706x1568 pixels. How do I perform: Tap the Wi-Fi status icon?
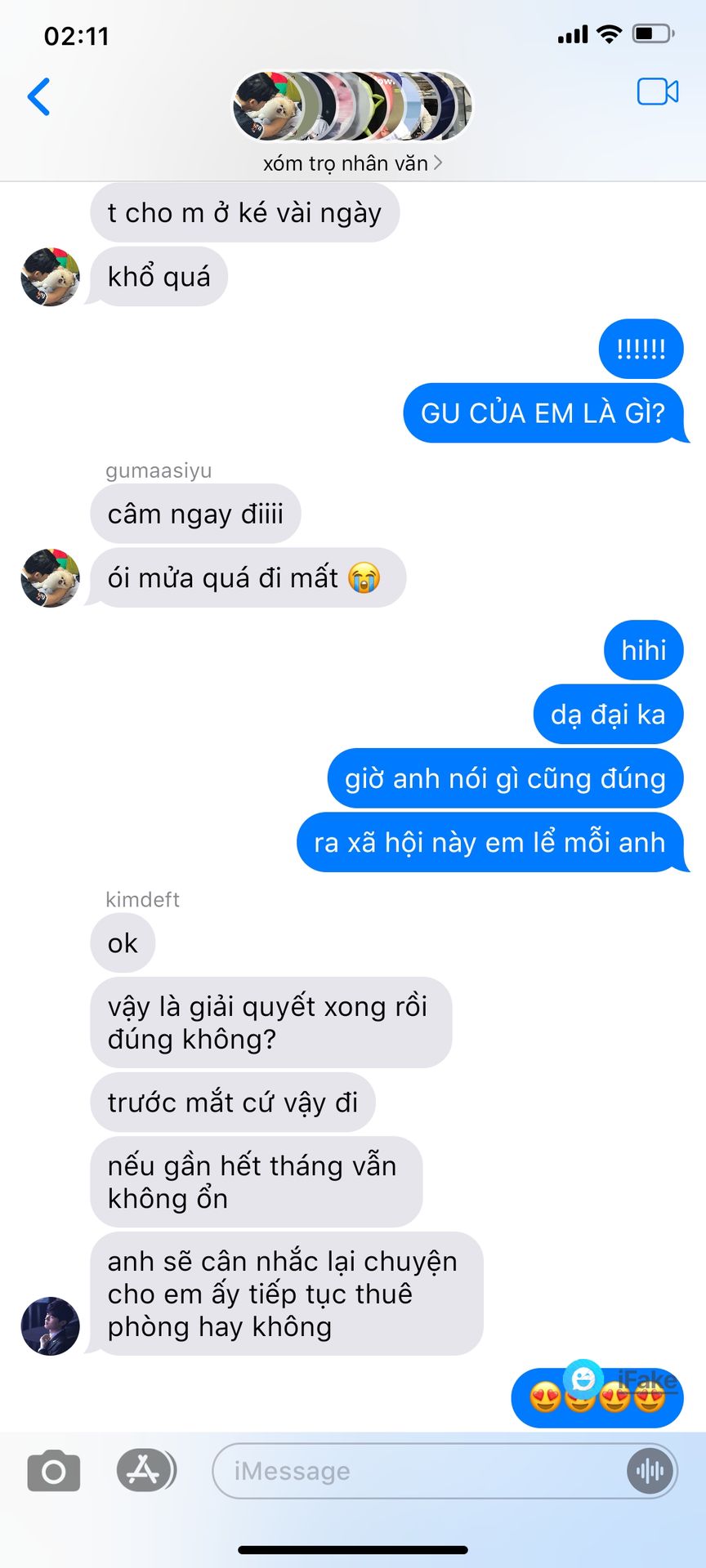[x=609, y=33]
